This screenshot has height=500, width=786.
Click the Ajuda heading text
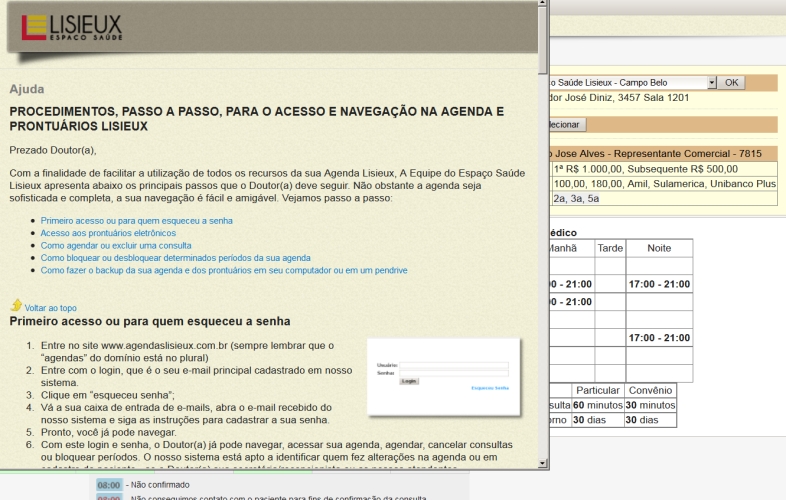coord(27,89)
